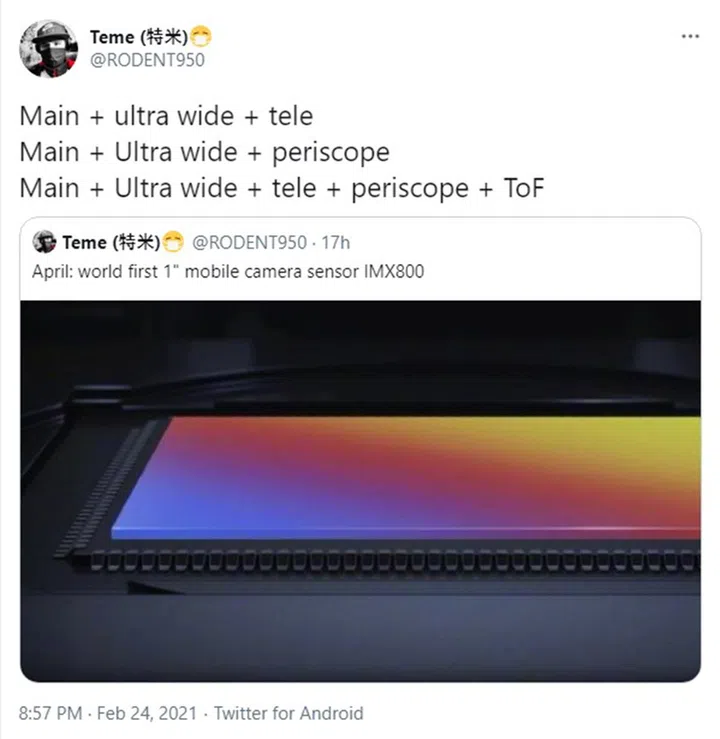Open Teme (特米) display name at top
The image size is (720, 739).
(x=139, y=37)
